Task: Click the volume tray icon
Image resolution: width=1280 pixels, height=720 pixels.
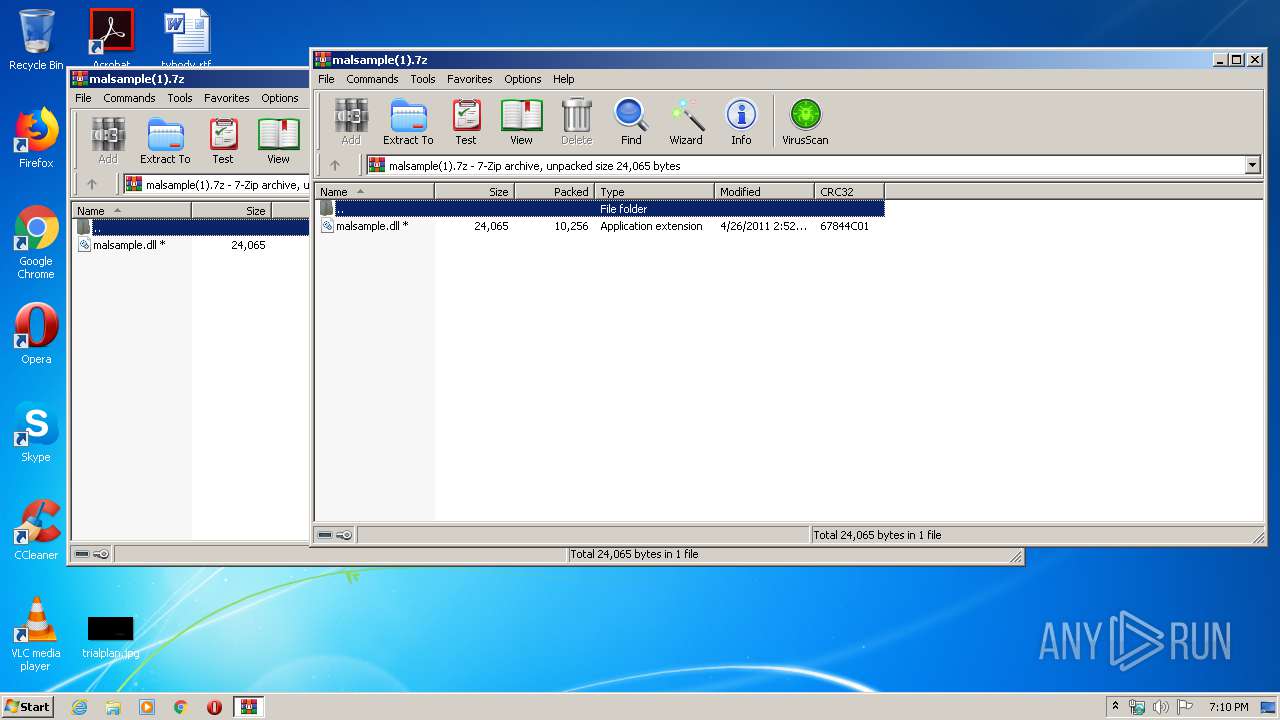Action: [x=1161, y=707]
